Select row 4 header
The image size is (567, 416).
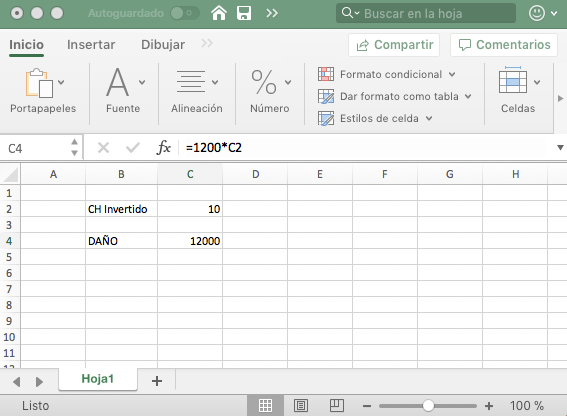point(9,241)
